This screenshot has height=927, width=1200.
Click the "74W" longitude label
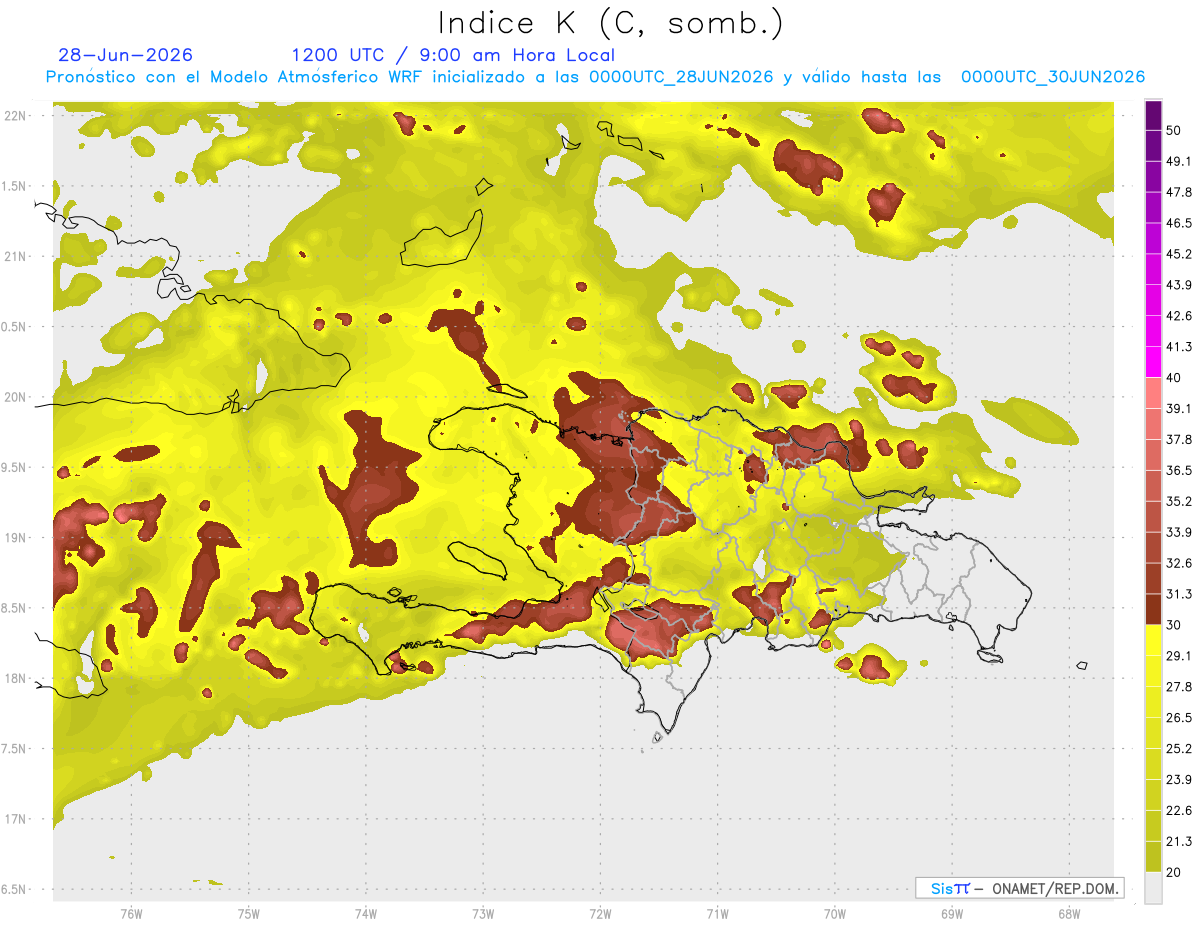click(365, 914)
